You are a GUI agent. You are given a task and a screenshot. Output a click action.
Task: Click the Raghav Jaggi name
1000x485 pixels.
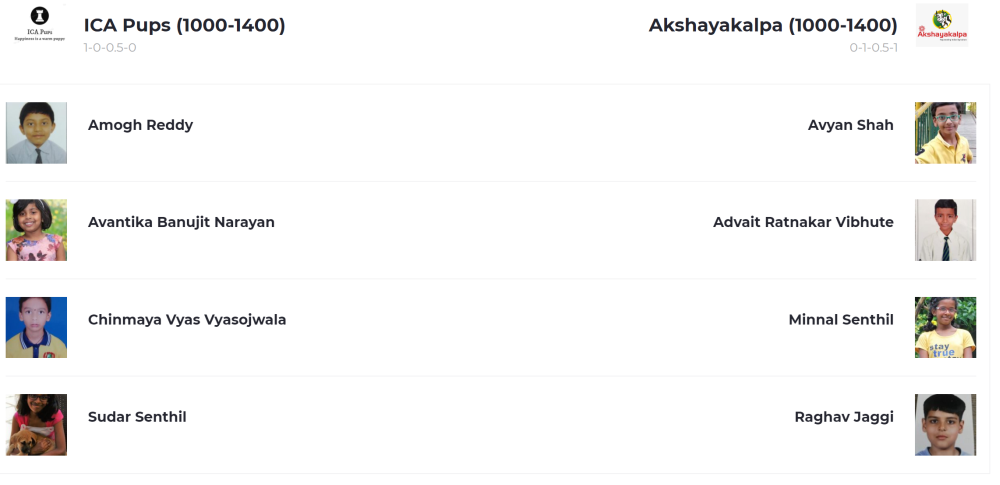(x=844, y=417)
